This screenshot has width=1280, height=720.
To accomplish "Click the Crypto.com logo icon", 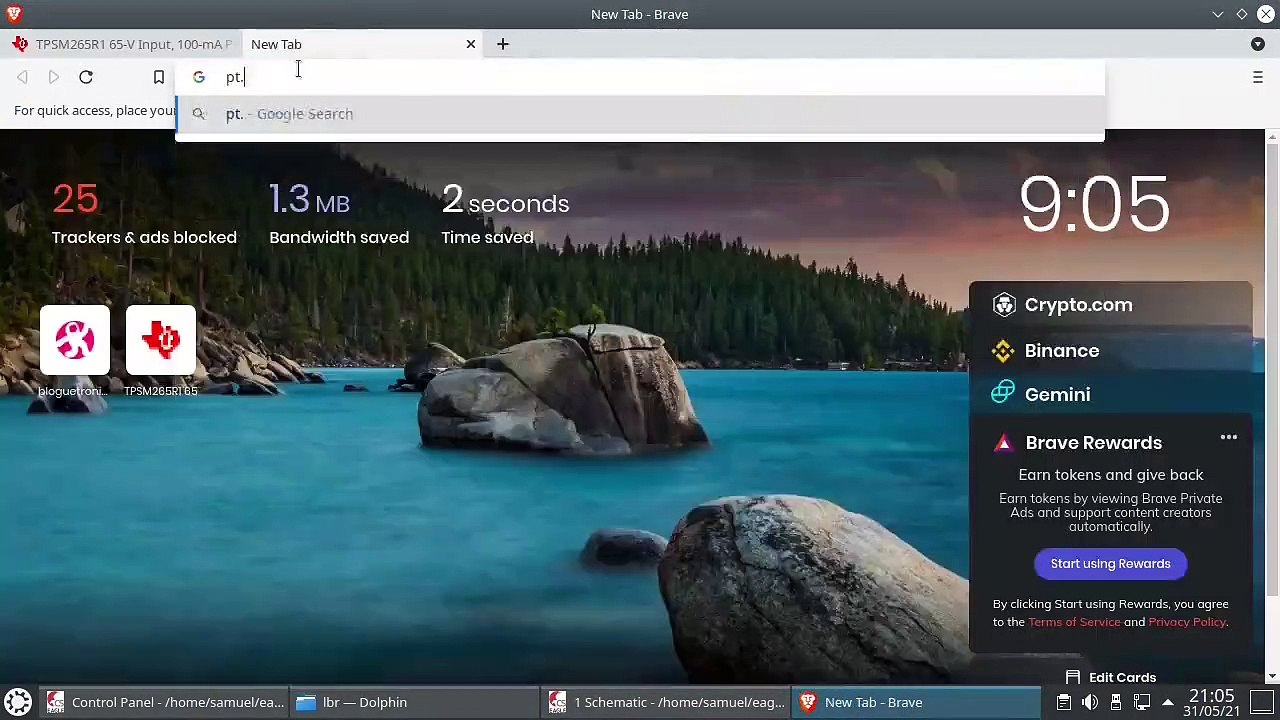I will pyautogui.click(x=1004, y=305).
